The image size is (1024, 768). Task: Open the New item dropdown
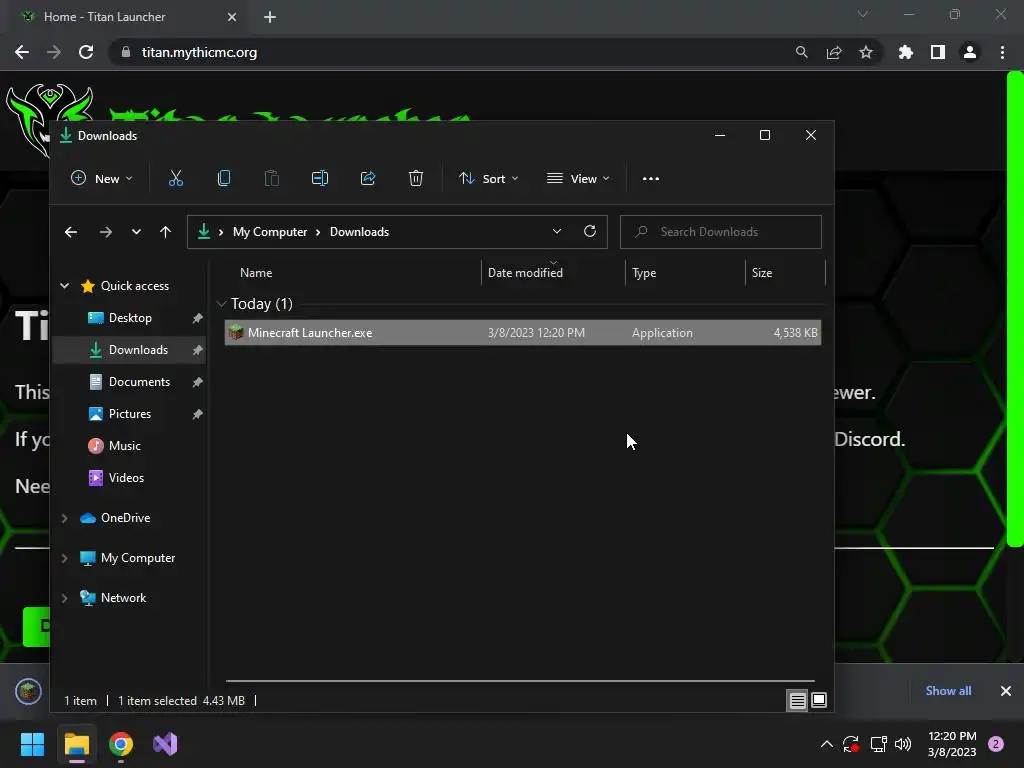pyautogui.click(x=101, y=178)
